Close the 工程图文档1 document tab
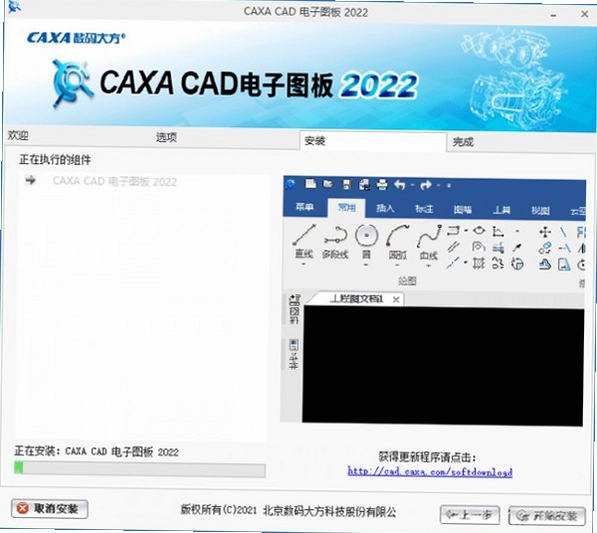This screenshot has height=533, width=597. coord(396,300)
